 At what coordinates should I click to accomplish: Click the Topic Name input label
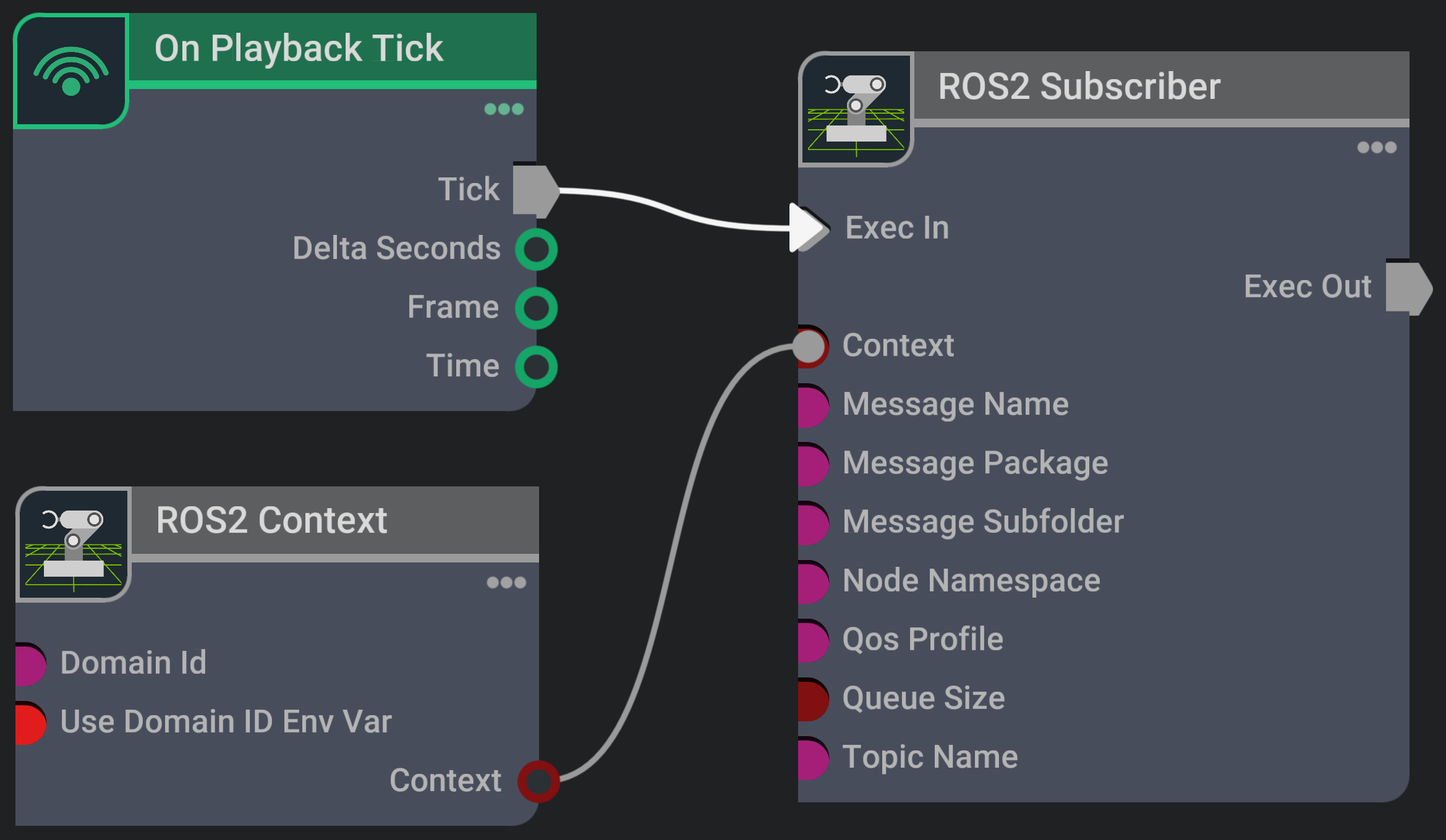[929, 757]
